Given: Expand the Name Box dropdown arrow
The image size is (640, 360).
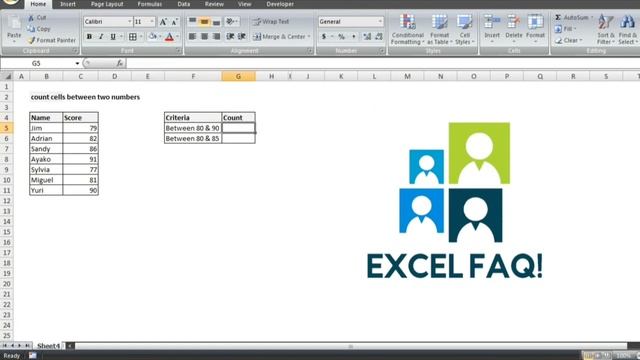Looking at the screenshot, I should [77, 64].
